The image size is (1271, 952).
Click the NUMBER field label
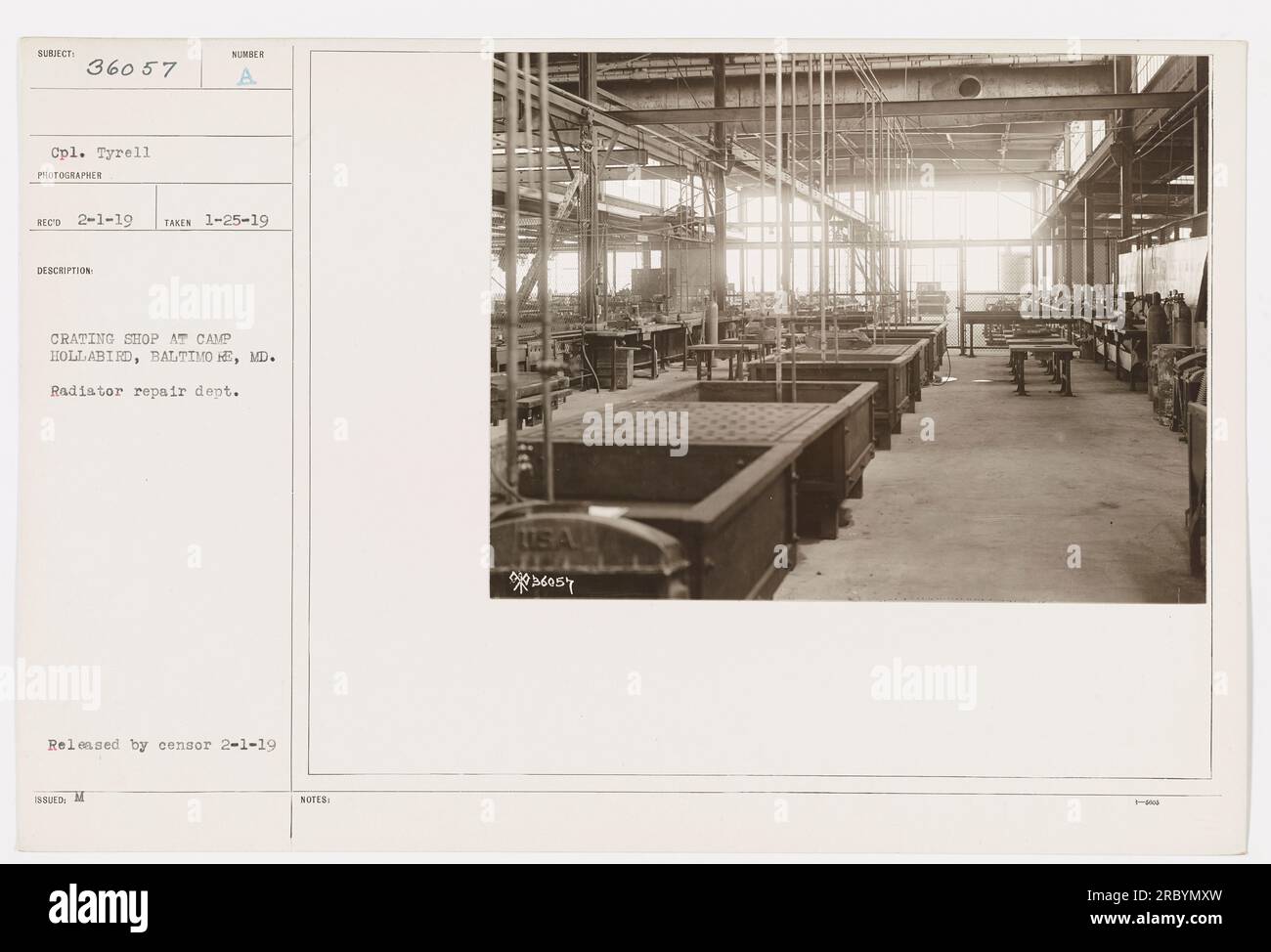coord(247,55)
